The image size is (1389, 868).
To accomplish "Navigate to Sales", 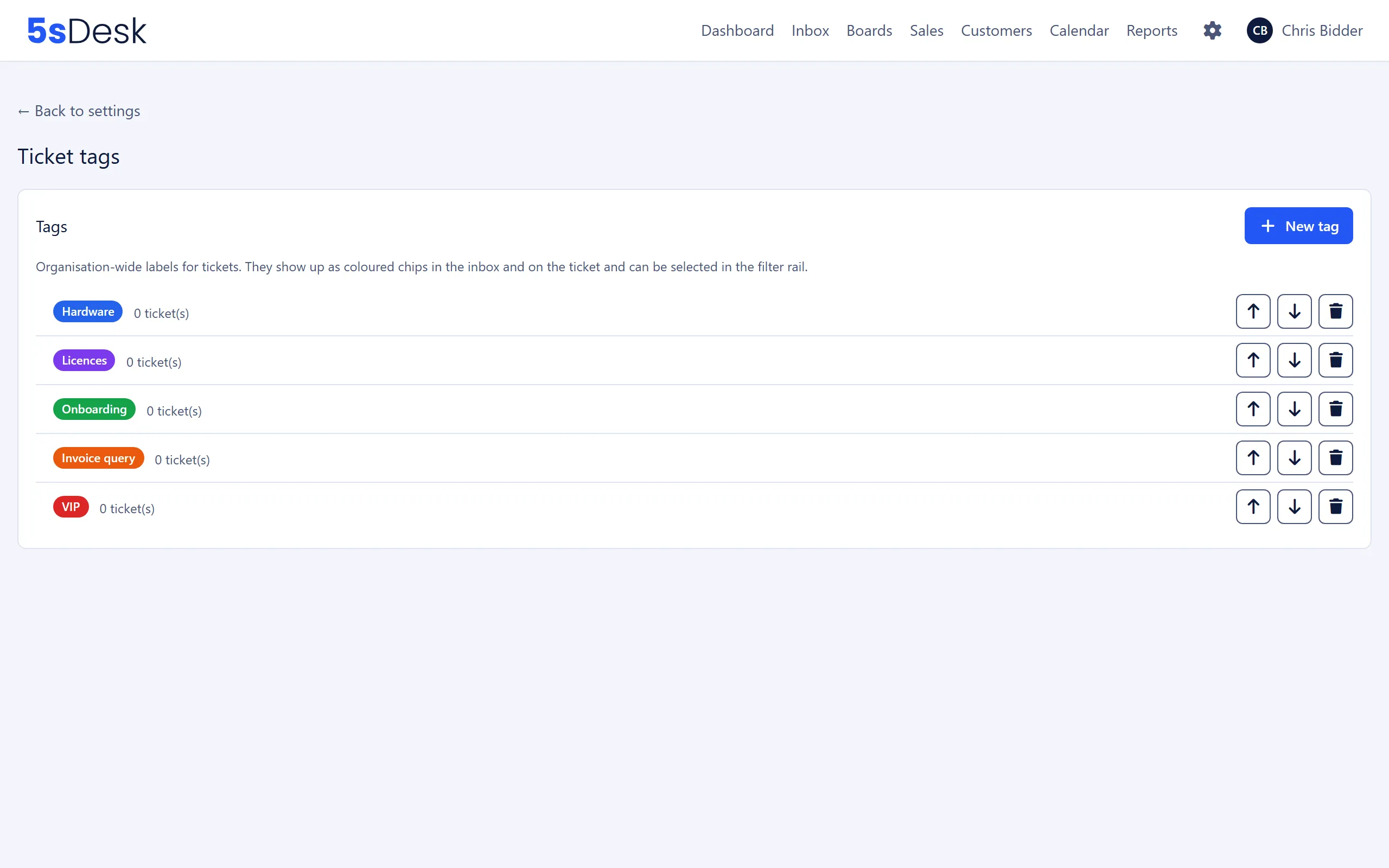I will (926, 30).
